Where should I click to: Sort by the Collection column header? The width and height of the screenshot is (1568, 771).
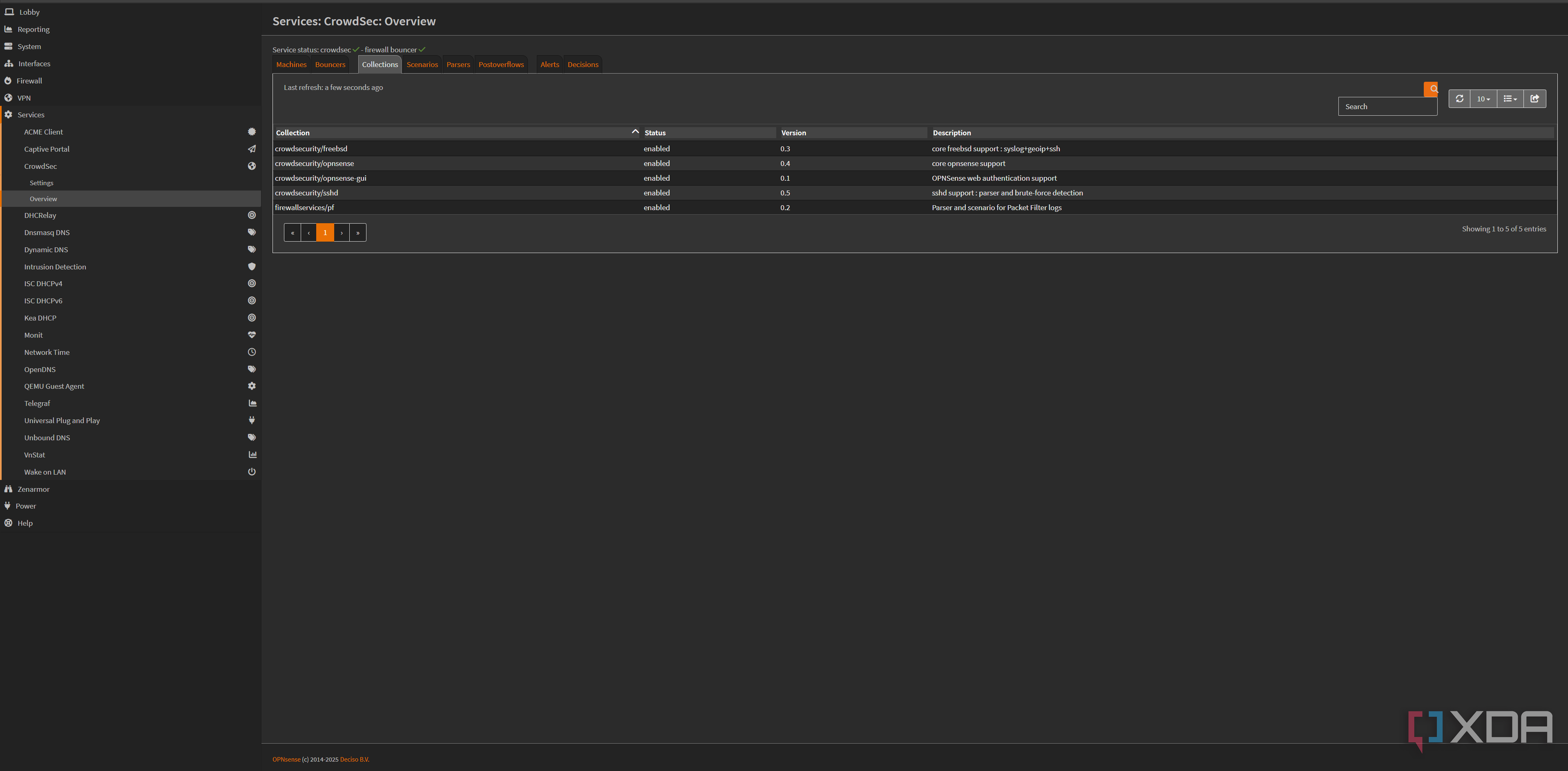tap(456, 133)
